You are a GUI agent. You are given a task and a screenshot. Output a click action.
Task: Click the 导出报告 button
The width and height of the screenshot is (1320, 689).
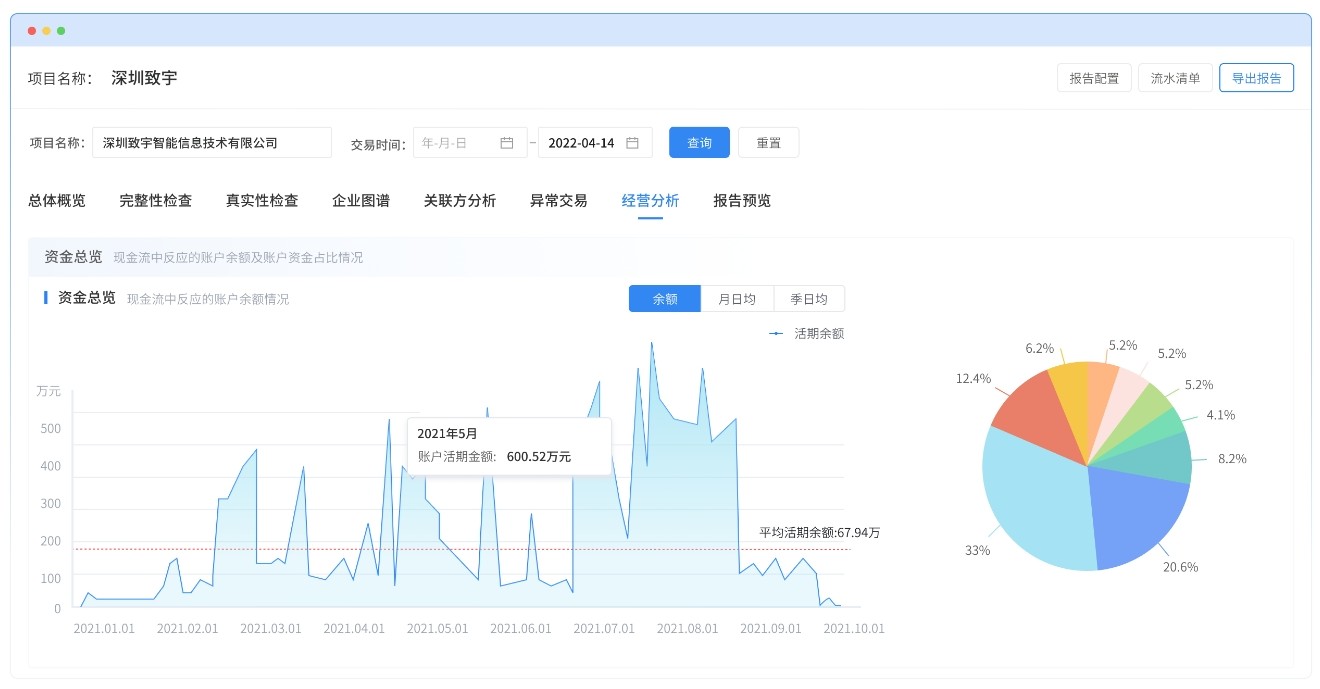1257,78
